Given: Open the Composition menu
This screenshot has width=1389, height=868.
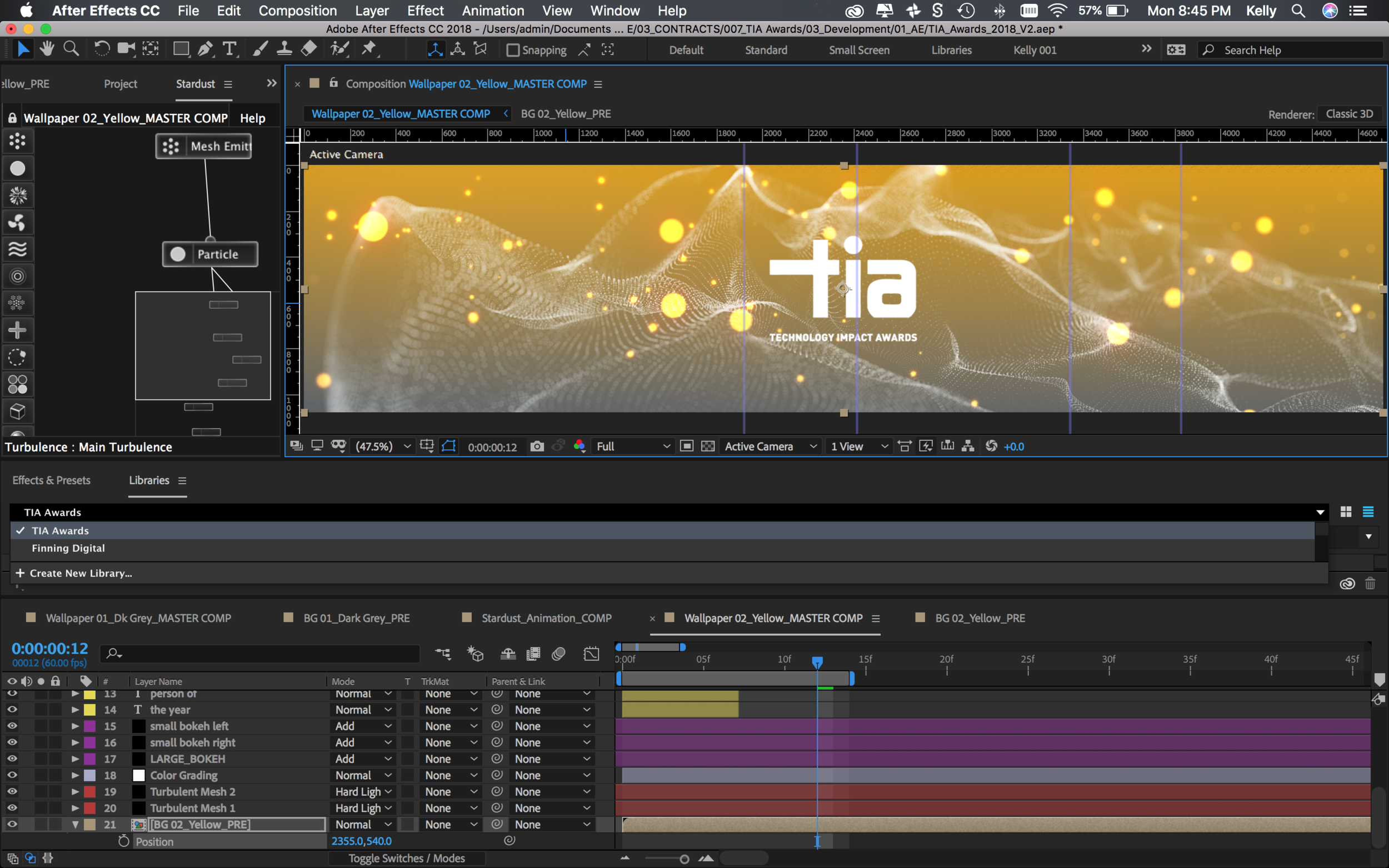Looking at the screenshot, I should pos(297,11).
